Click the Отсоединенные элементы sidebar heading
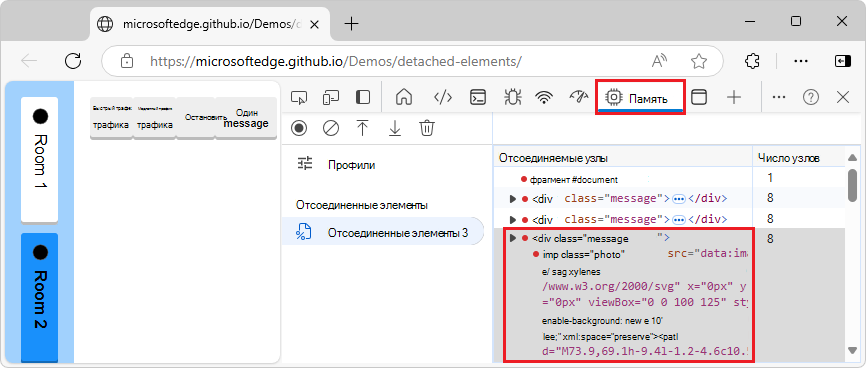This screenshot has height=368, width=866. (x=362, y=205)
